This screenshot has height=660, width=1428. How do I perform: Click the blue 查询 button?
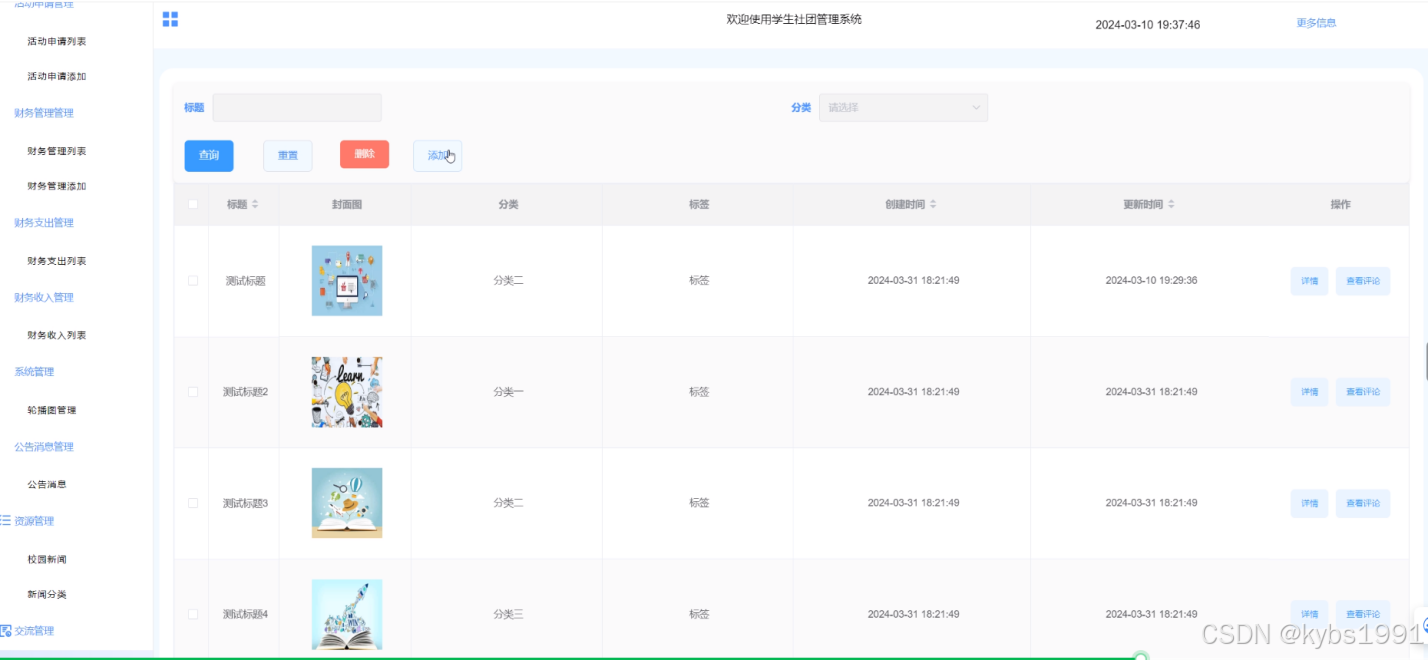coord(209,156)
